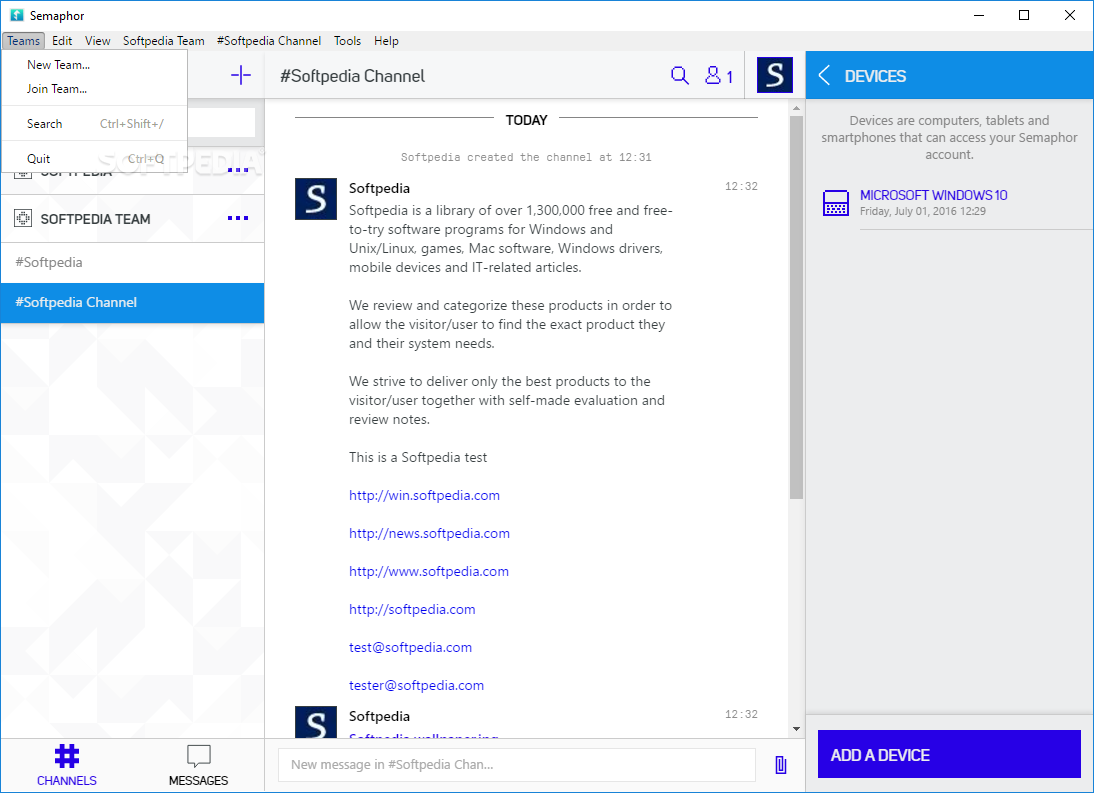Open the Softpedia Team menu
This screenshot has width=1094, height=793.
(164, 40)
